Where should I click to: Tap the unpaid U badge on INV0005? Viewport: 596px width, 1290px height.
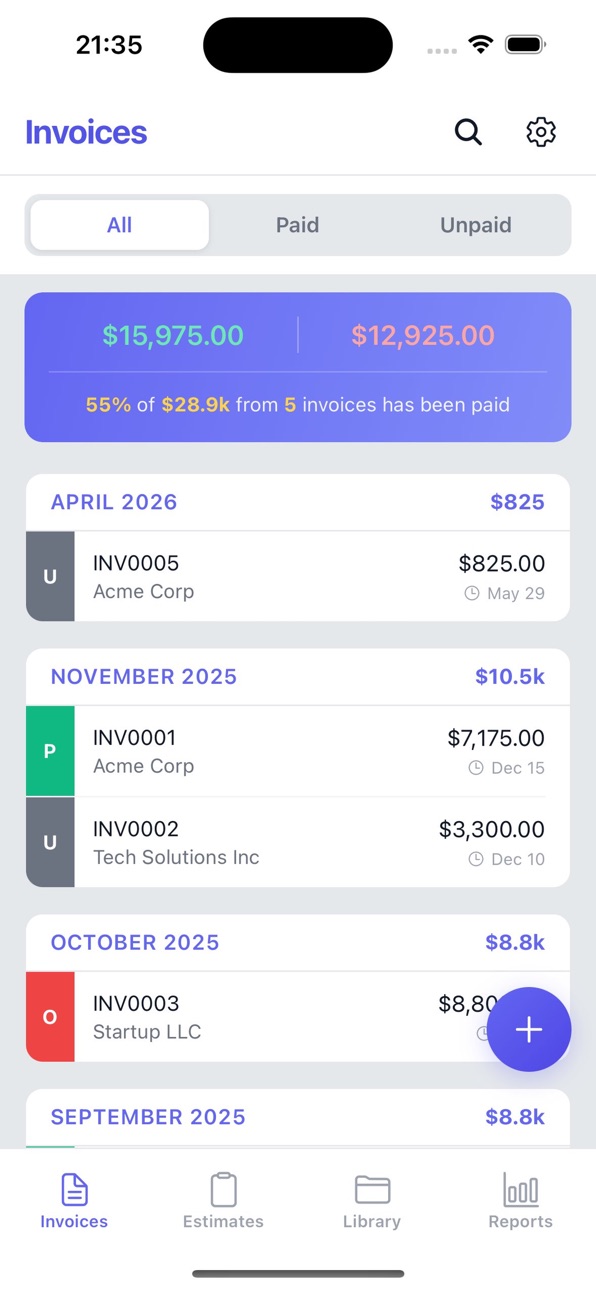[x=50, y=577]
